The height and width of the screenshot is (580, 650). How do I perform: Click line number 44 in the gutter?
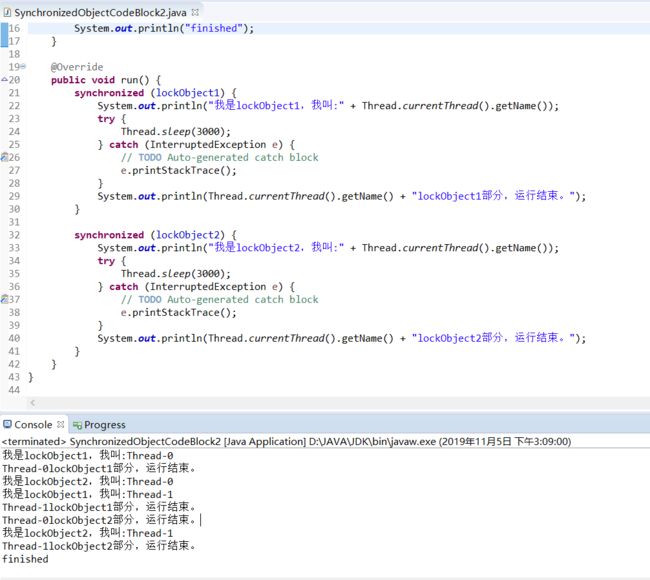(14, 390)
